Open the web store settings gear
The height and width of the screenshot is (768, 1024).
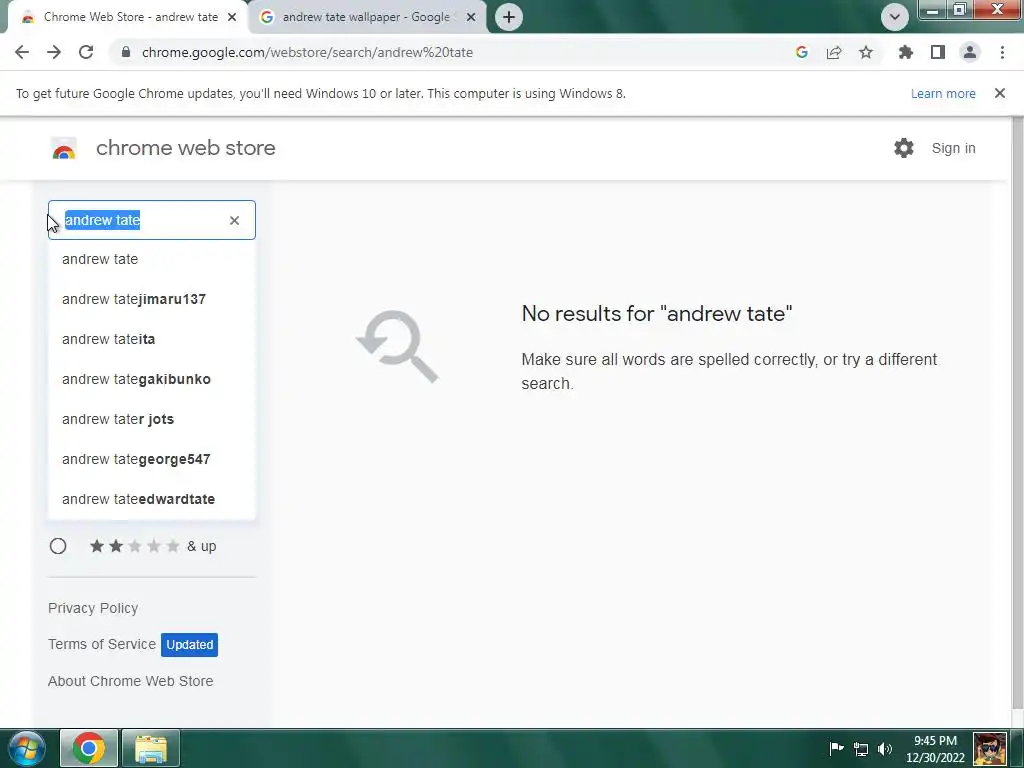coord(903,148)
